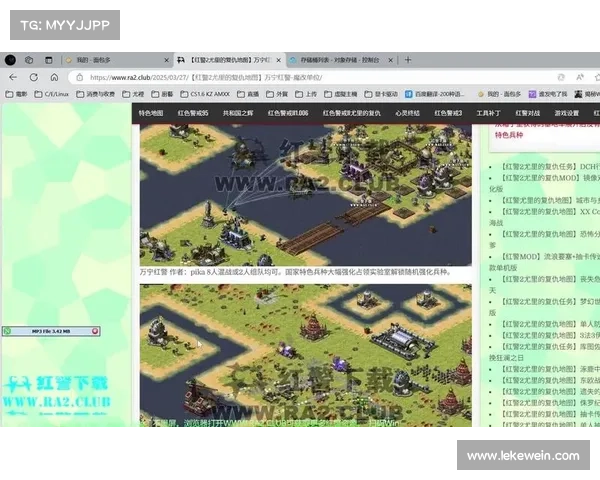
Task: Open the CS1.6 KZ AMXX bookmark folder
Action: point(205,94)
